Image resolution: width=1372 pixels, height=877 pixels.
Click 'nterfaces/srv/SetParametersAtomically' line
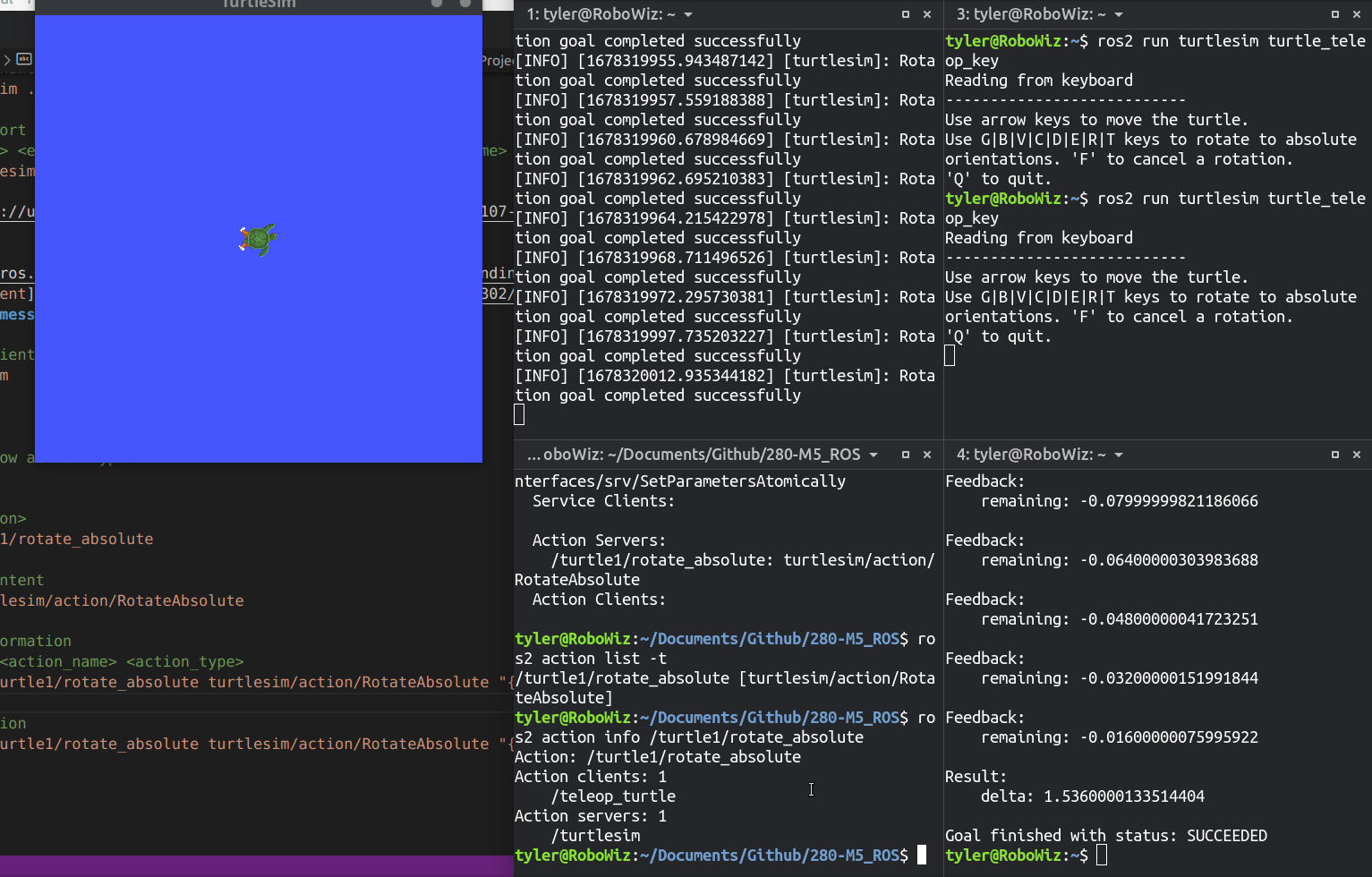pos(680,481)
